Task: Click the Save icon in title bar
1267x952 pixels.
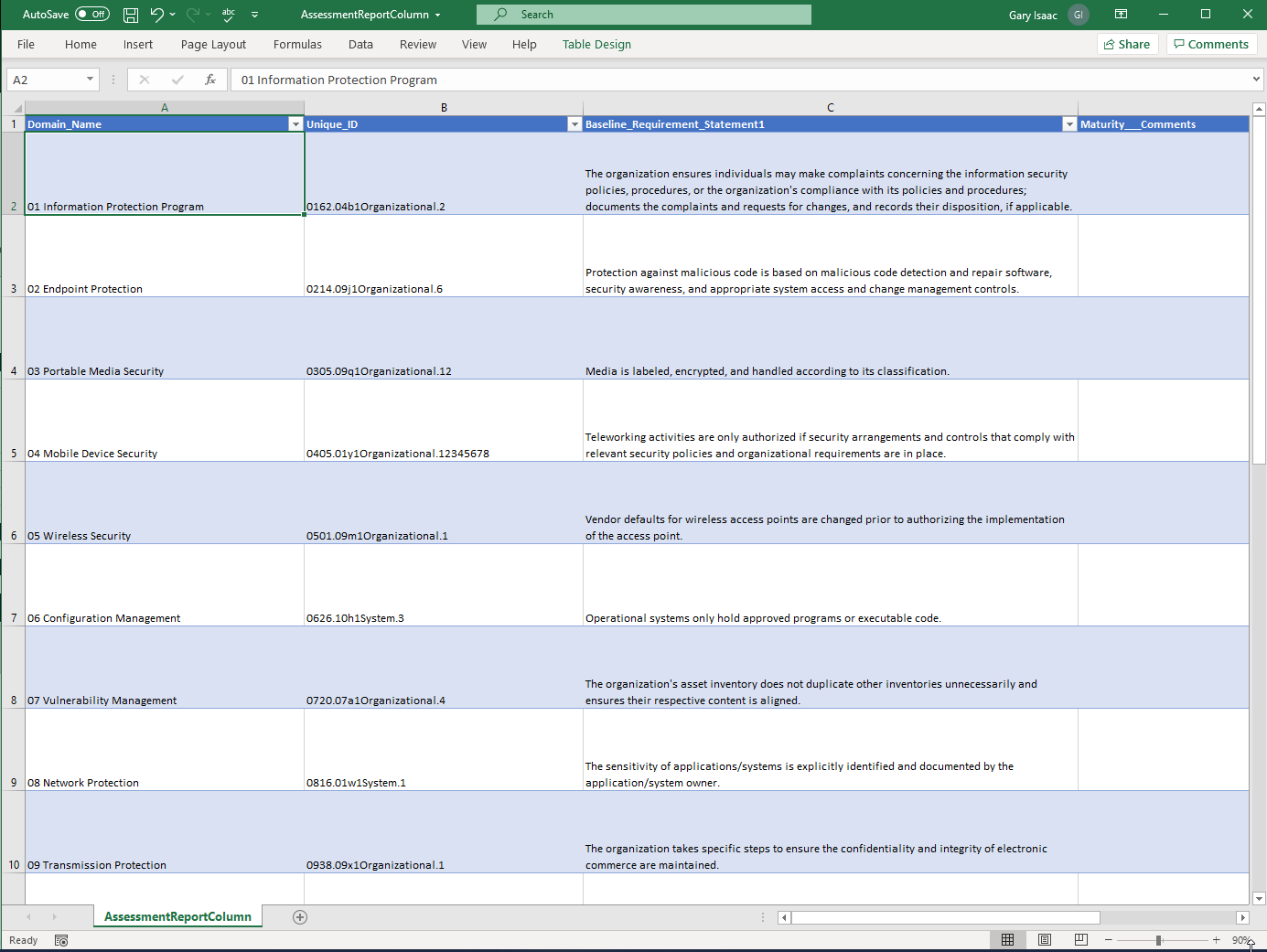Action: click(131, 15)
